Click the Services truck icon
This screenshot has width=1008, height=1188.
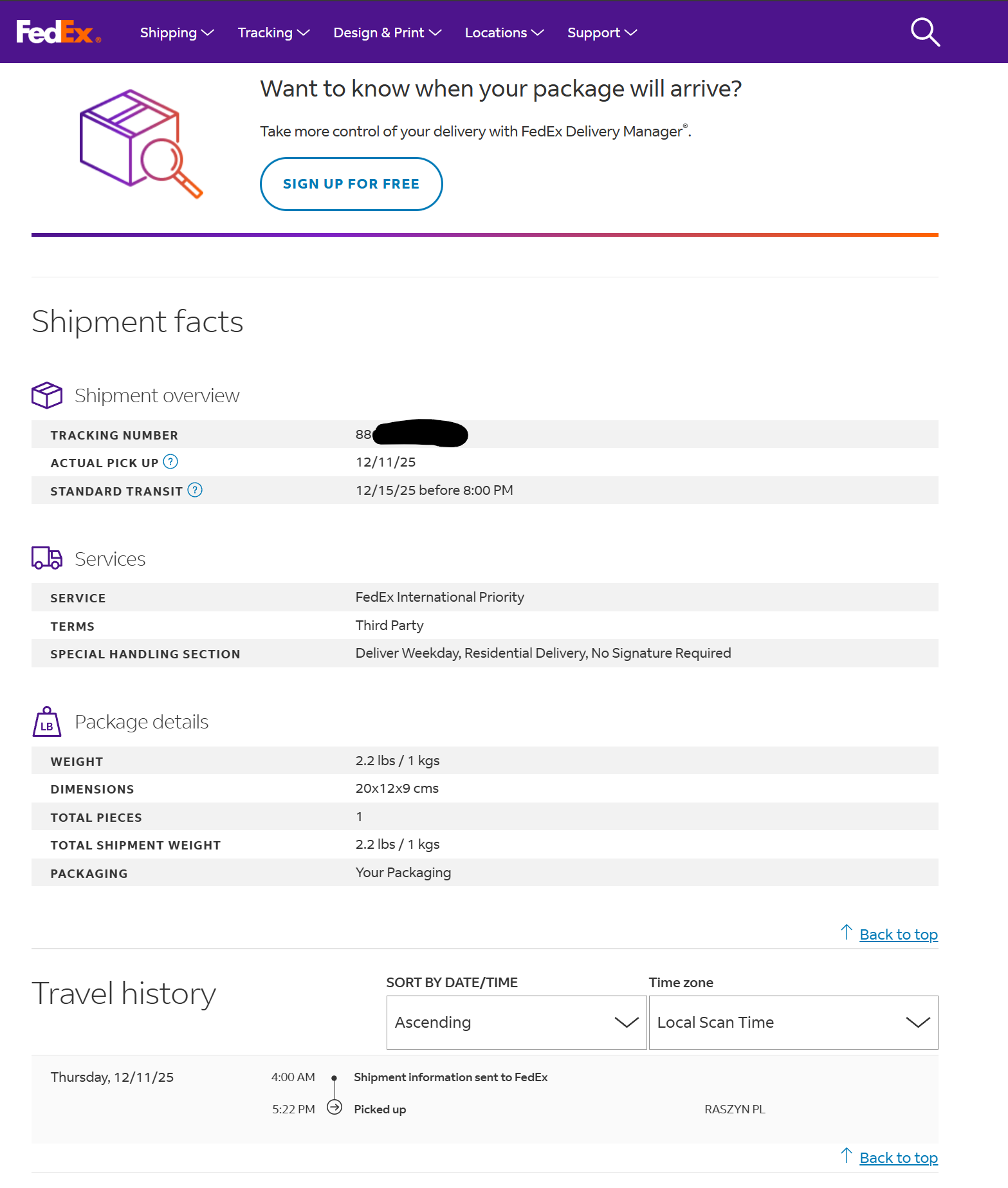coord(47,558)
